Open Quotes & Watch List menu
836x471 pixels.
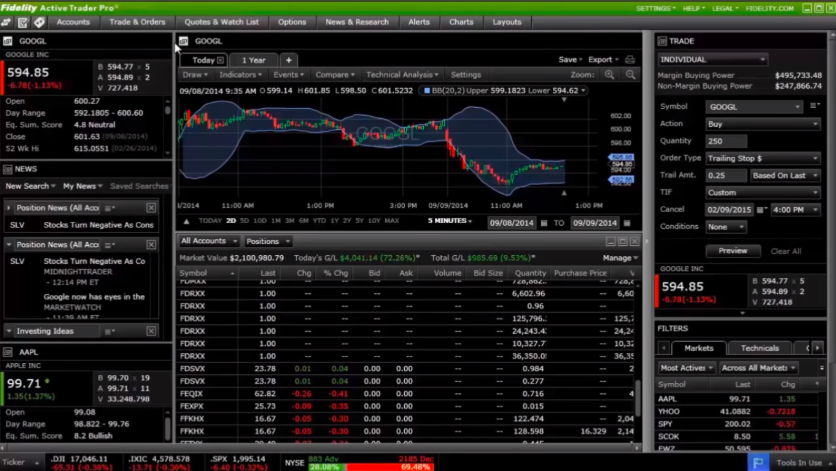[221, 22]
